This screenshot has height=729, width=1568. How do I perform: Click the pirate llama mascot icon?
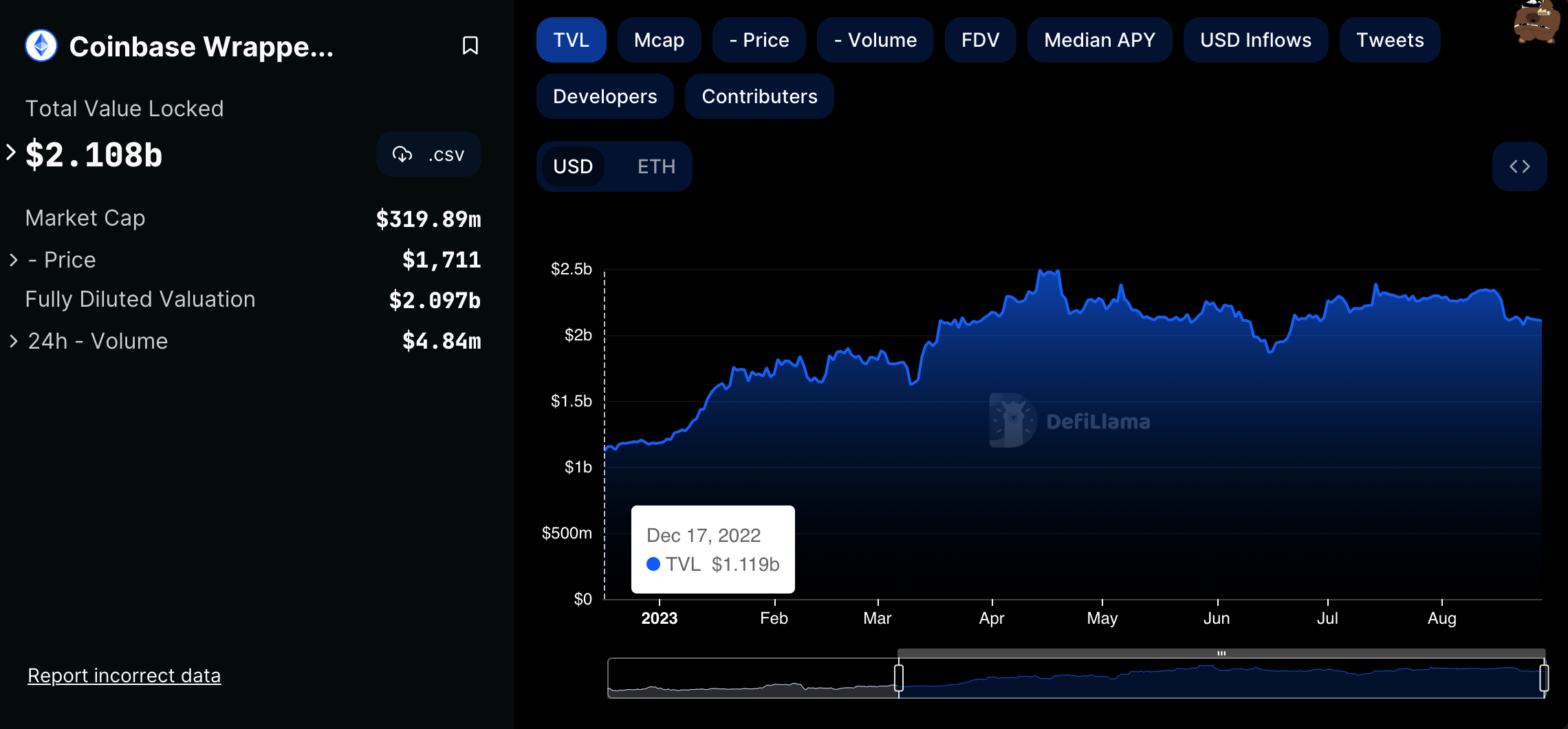1536,22
